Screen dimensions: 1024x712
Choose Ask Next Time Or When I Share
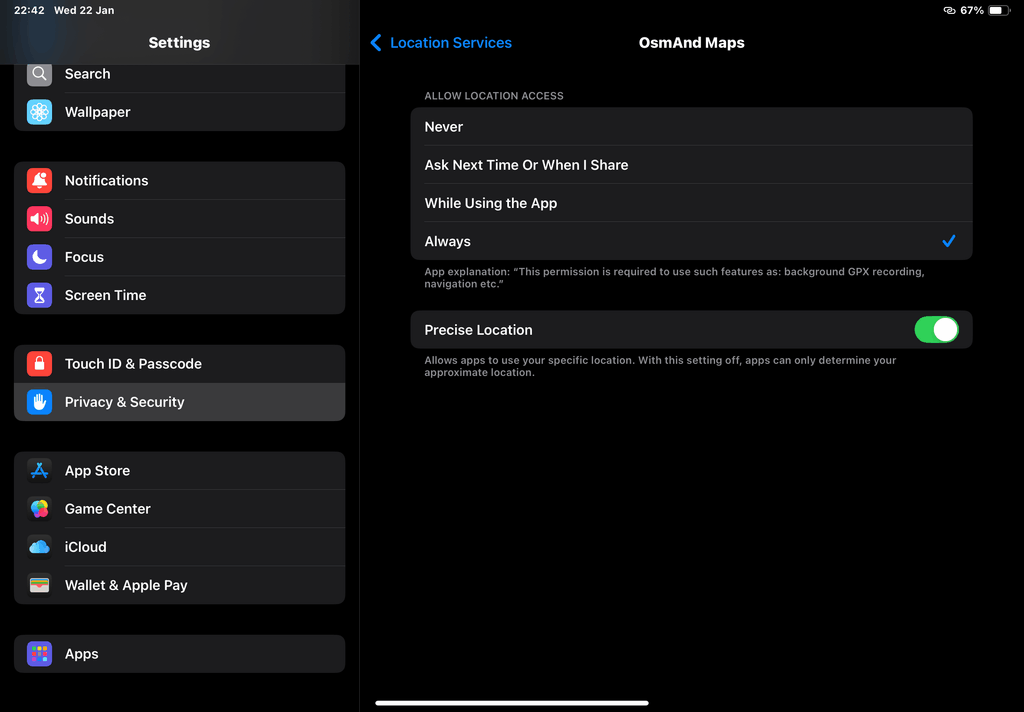click(691, 165)
